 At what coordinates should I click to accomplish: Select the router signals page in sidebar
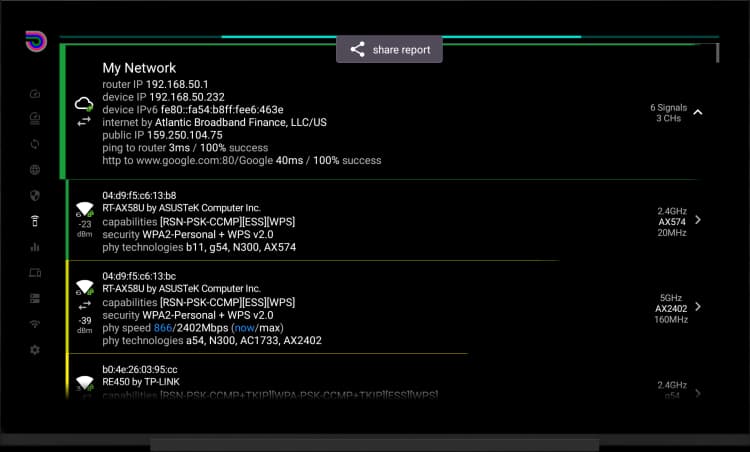(x=35, y=221)
